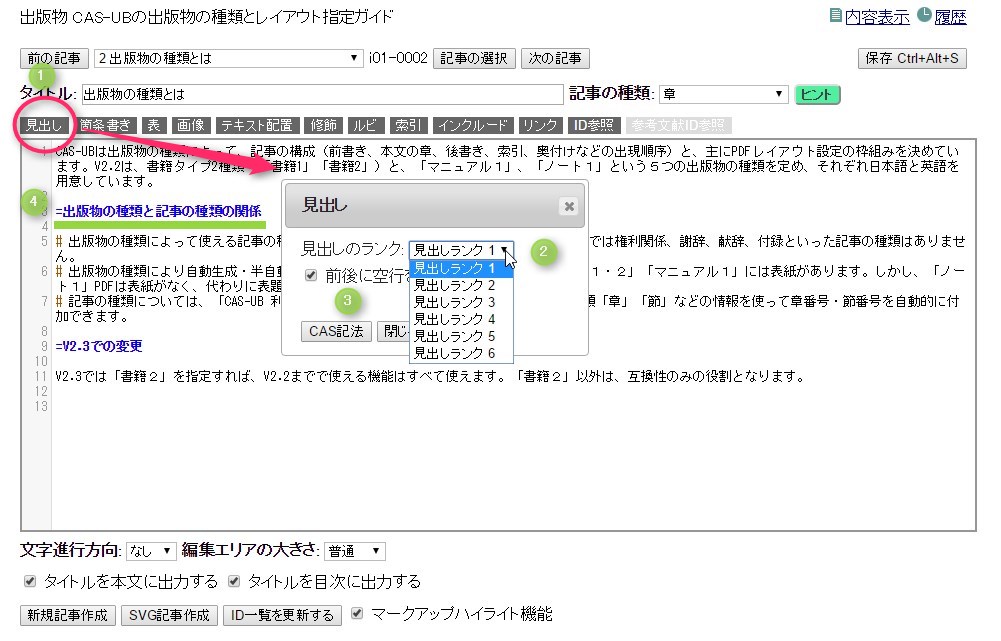
Task: Toggle the 前後に空行 checkbox in the dialog
Action: (311, 275)
